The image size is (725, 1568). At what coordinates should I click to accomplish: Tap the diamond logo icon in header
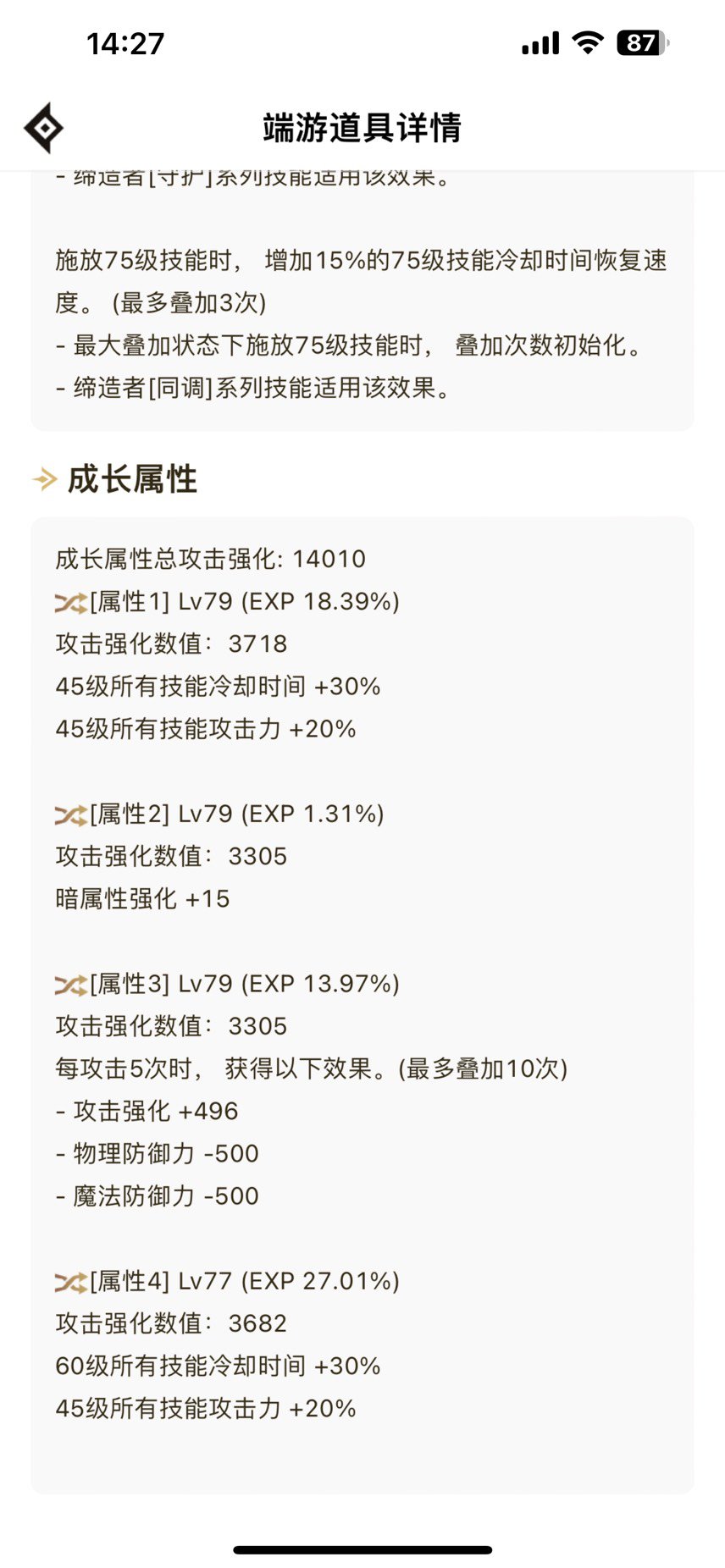pyautogui.click(x=44, y=129)
